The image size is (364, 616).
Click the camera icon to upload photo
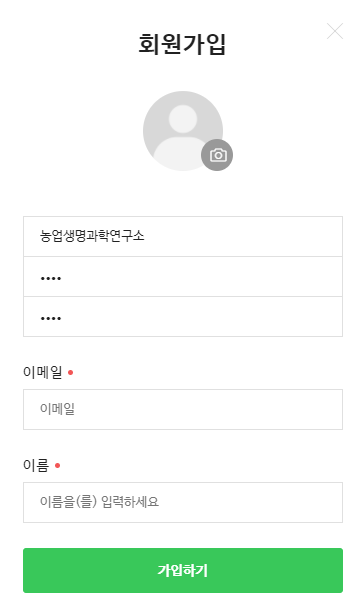click(x=217, y=155)
